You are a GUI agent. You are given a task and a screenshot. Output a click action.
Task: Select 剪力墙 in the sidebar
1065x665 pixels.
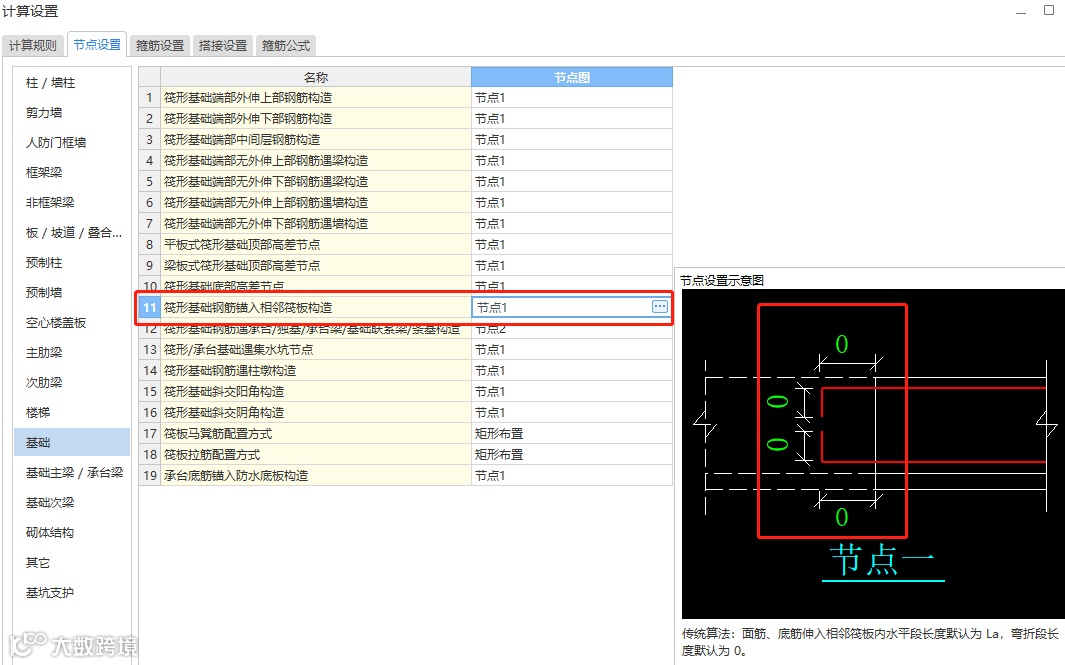[44, 113]
